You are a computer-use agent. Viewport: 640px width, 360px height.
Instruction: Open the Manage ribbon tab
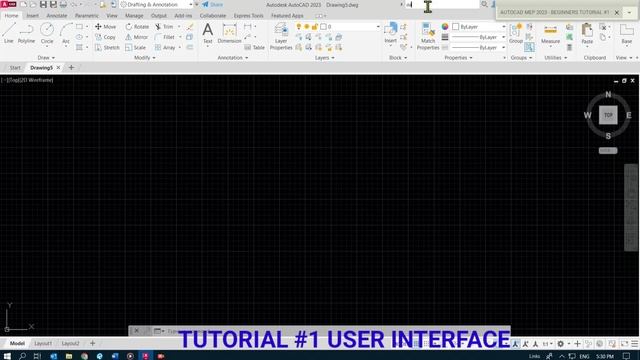[x=134, y=16]
